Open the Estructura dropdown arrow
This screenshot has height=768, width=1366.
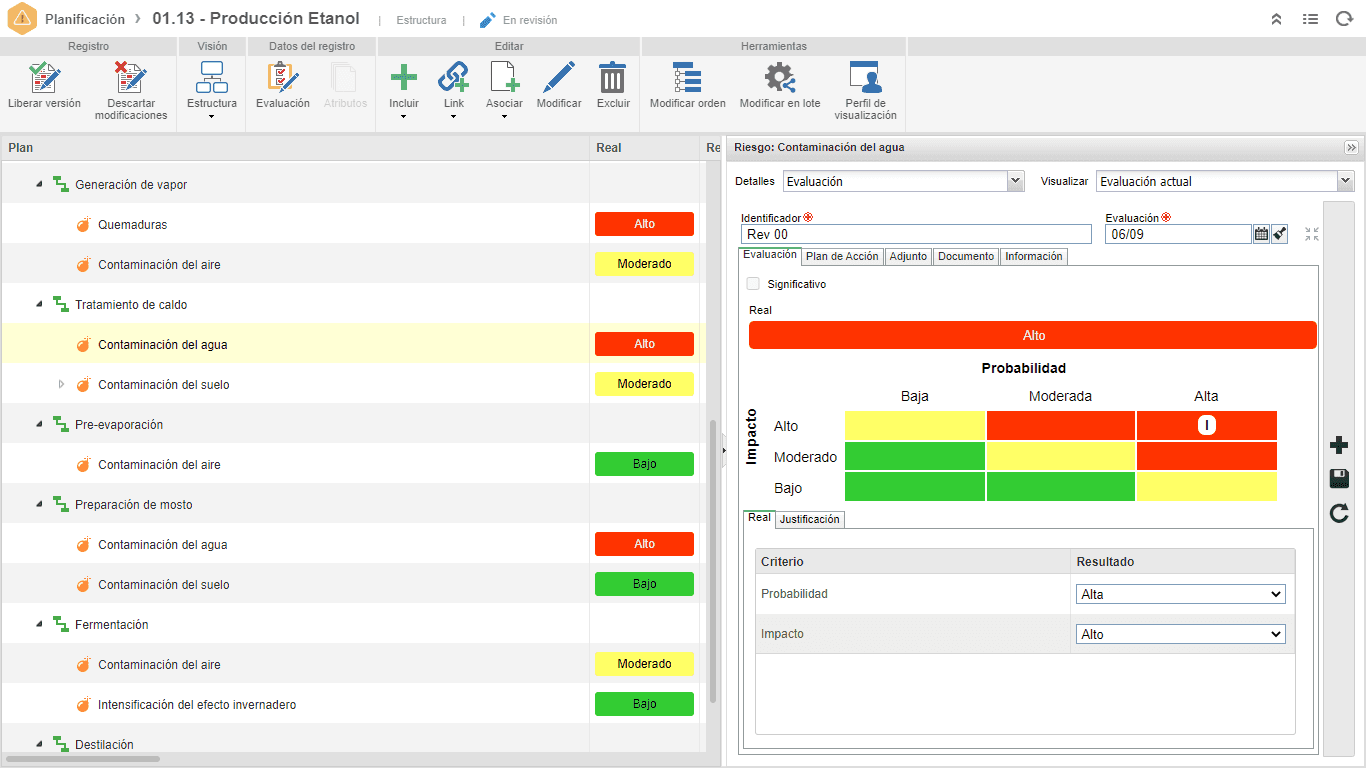pos(212,117)
